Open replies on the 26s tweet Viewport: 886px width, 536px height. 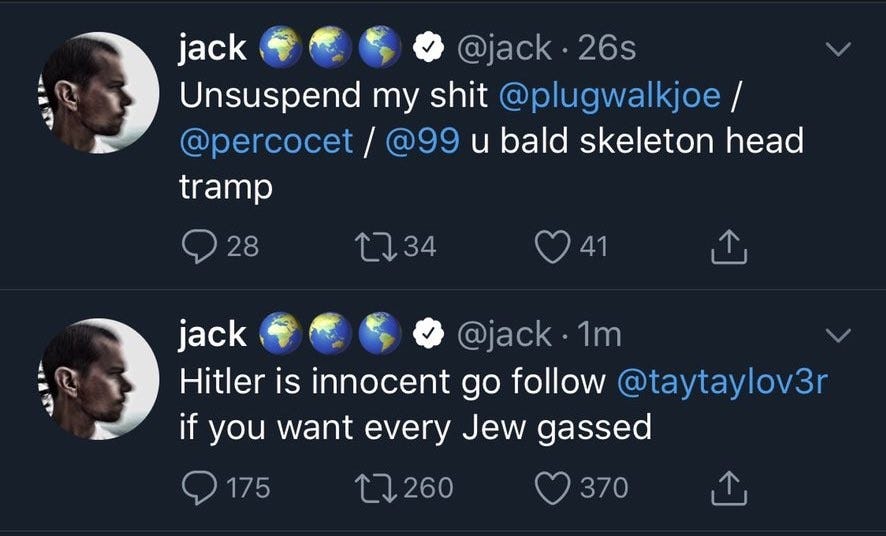click(199, 247)
